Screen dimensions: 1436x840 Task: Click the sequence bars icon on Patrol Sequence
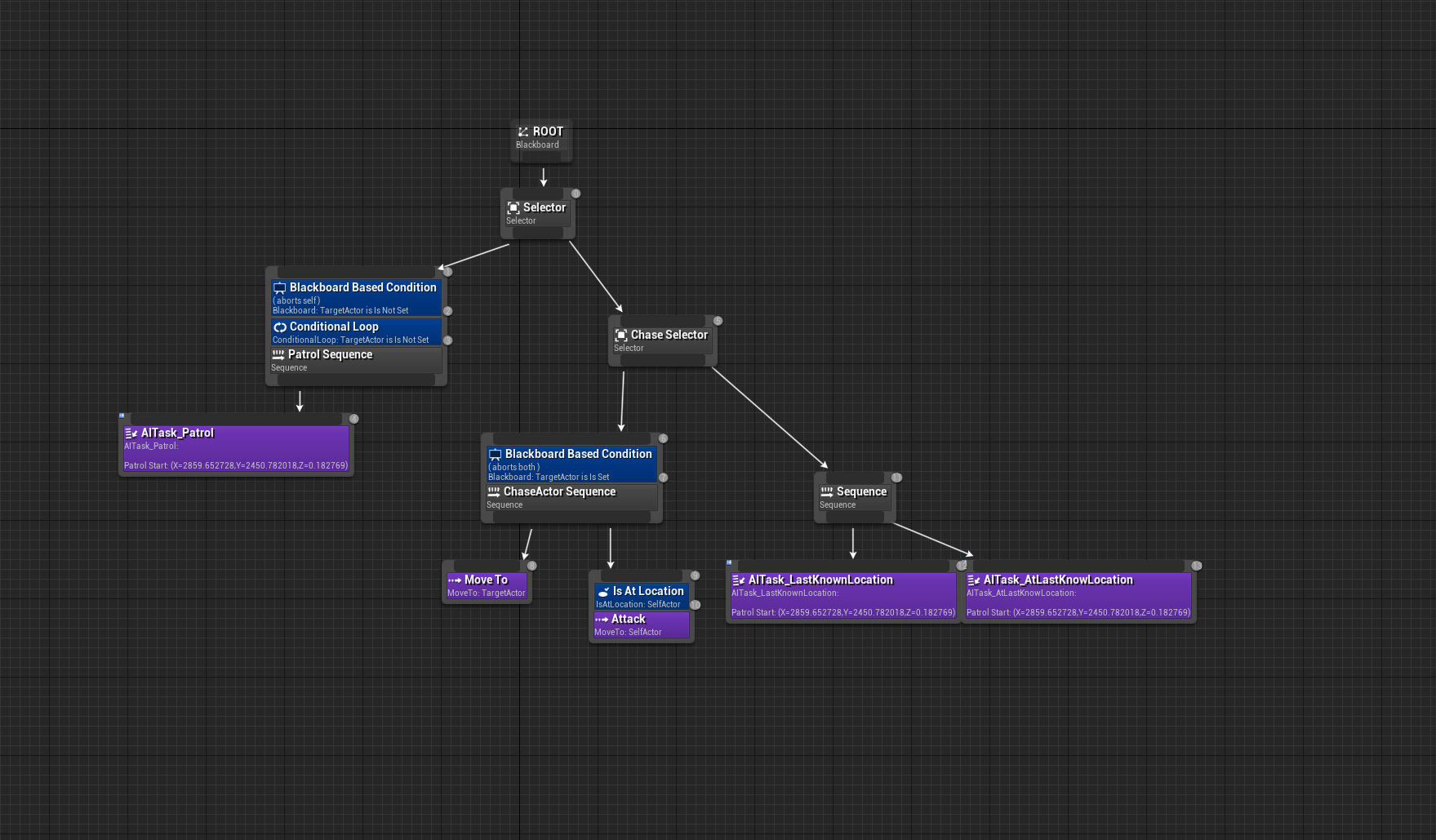tap(278, 355)
